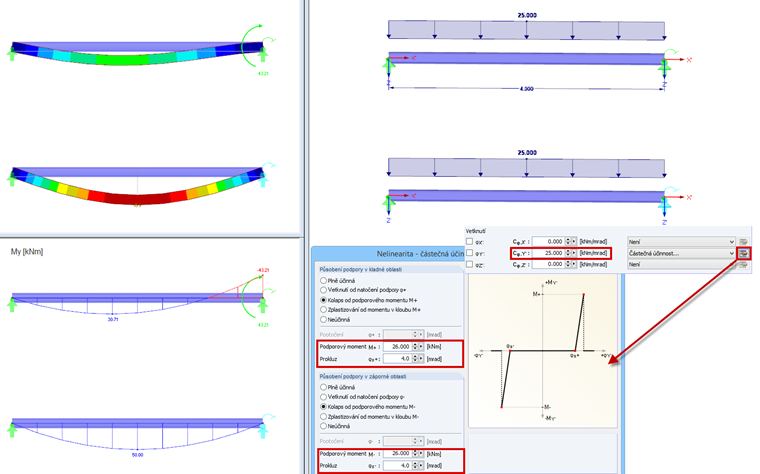Open arrow menu beside Podporový moment M- field
This screenshot has width=760, height=474.
coord(421,454)
